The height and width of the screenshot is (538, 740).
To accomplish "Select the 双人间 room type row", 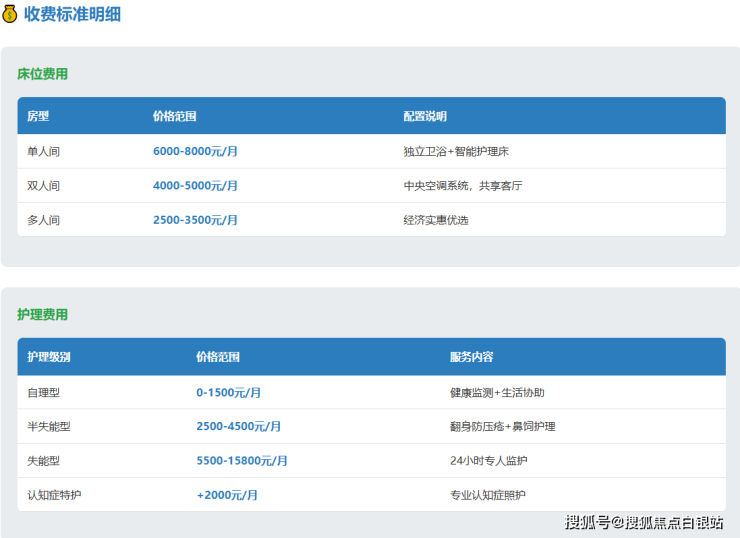I will pos(44,186).
